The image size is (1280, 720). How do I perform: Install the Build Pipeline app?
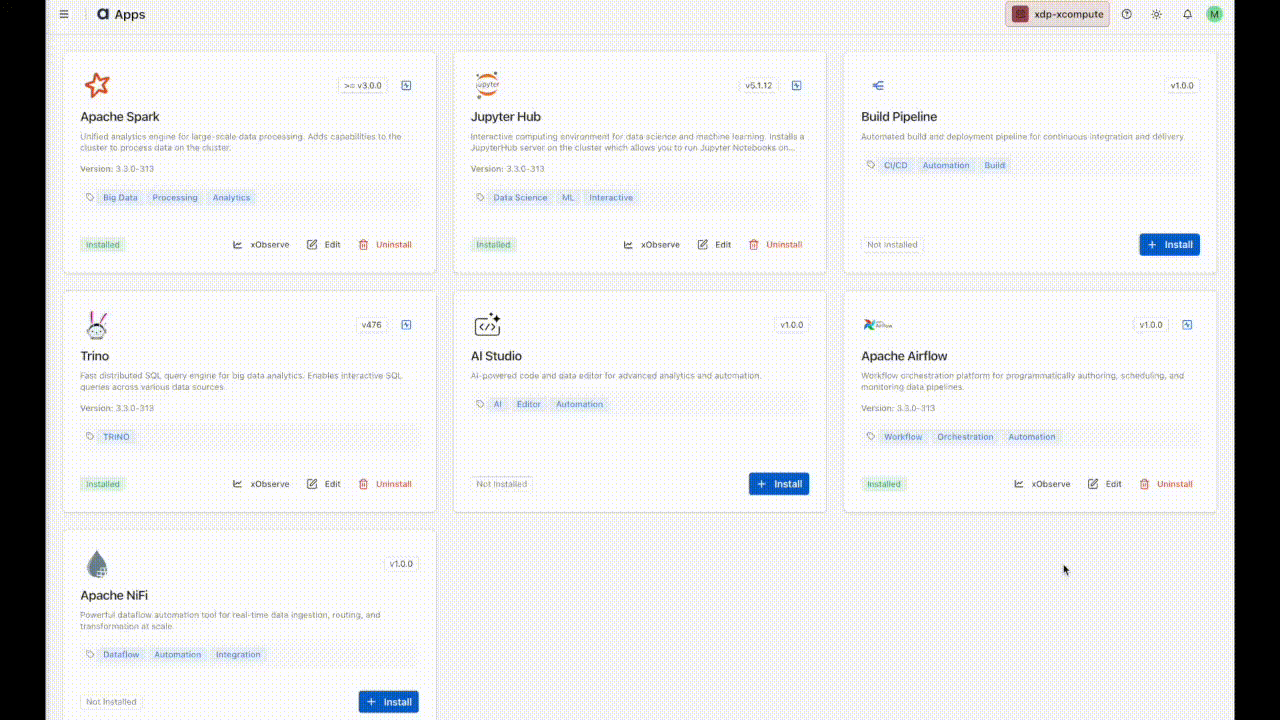[x=1169, y=245]
